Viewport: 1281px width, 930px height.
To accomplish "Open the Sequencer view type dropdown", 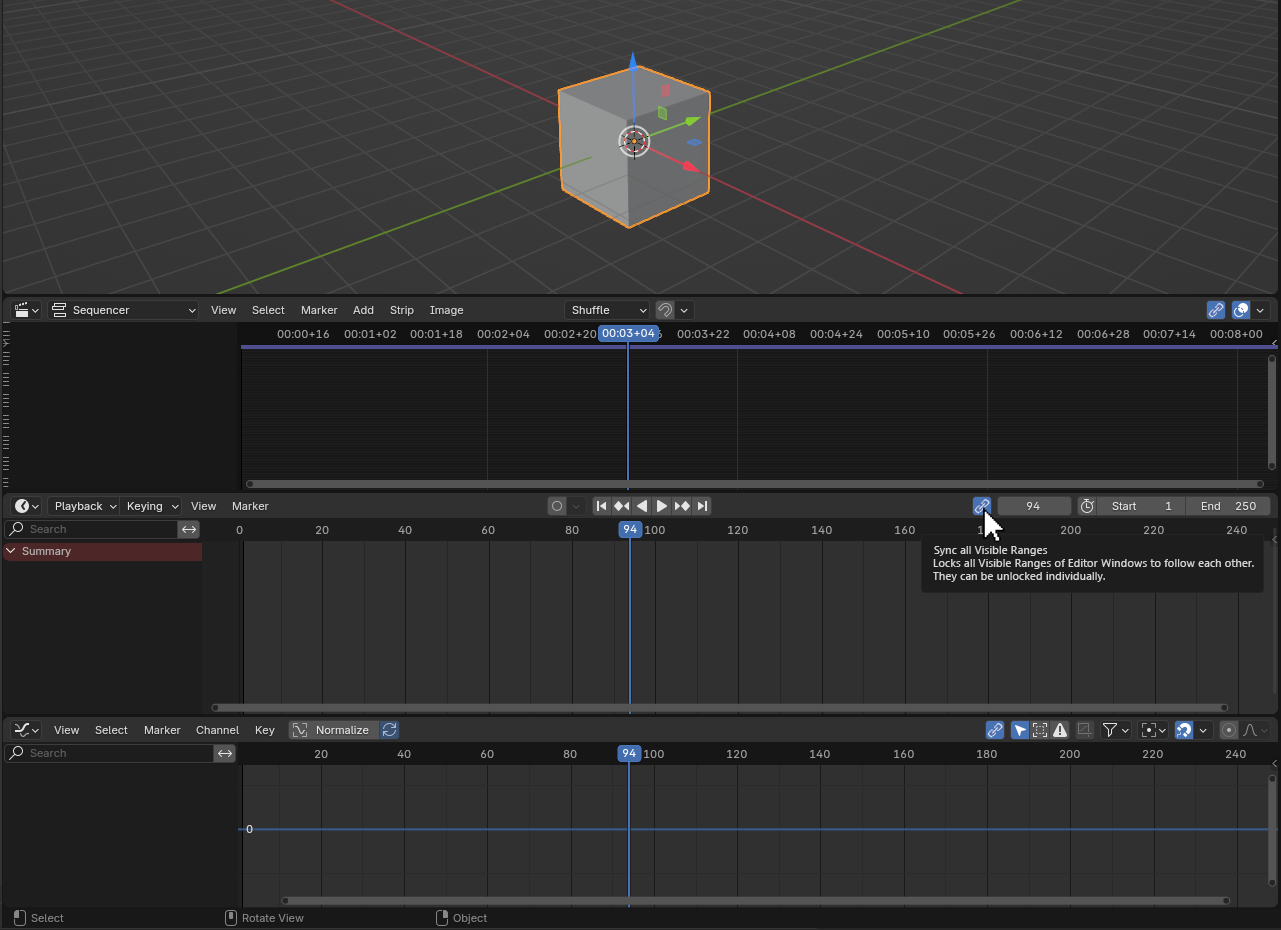I will [x=124, y=310].
